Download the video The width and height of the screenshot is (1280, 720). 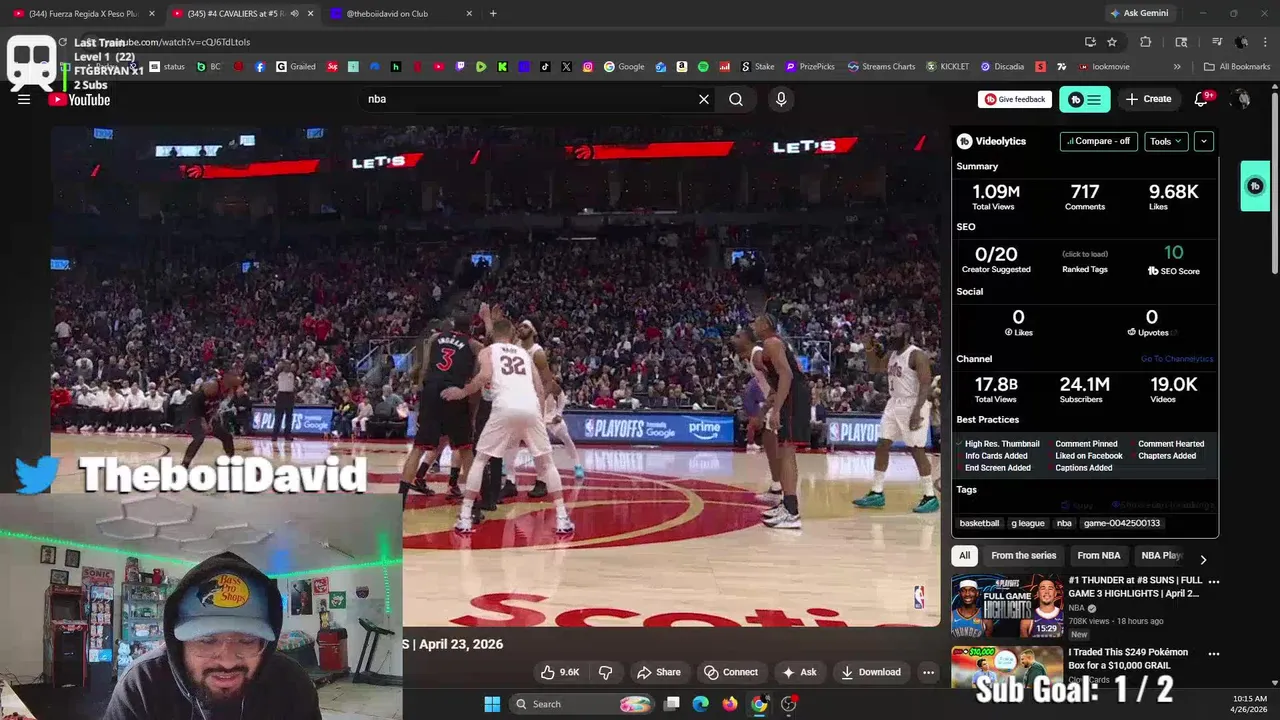click(871, 672)
